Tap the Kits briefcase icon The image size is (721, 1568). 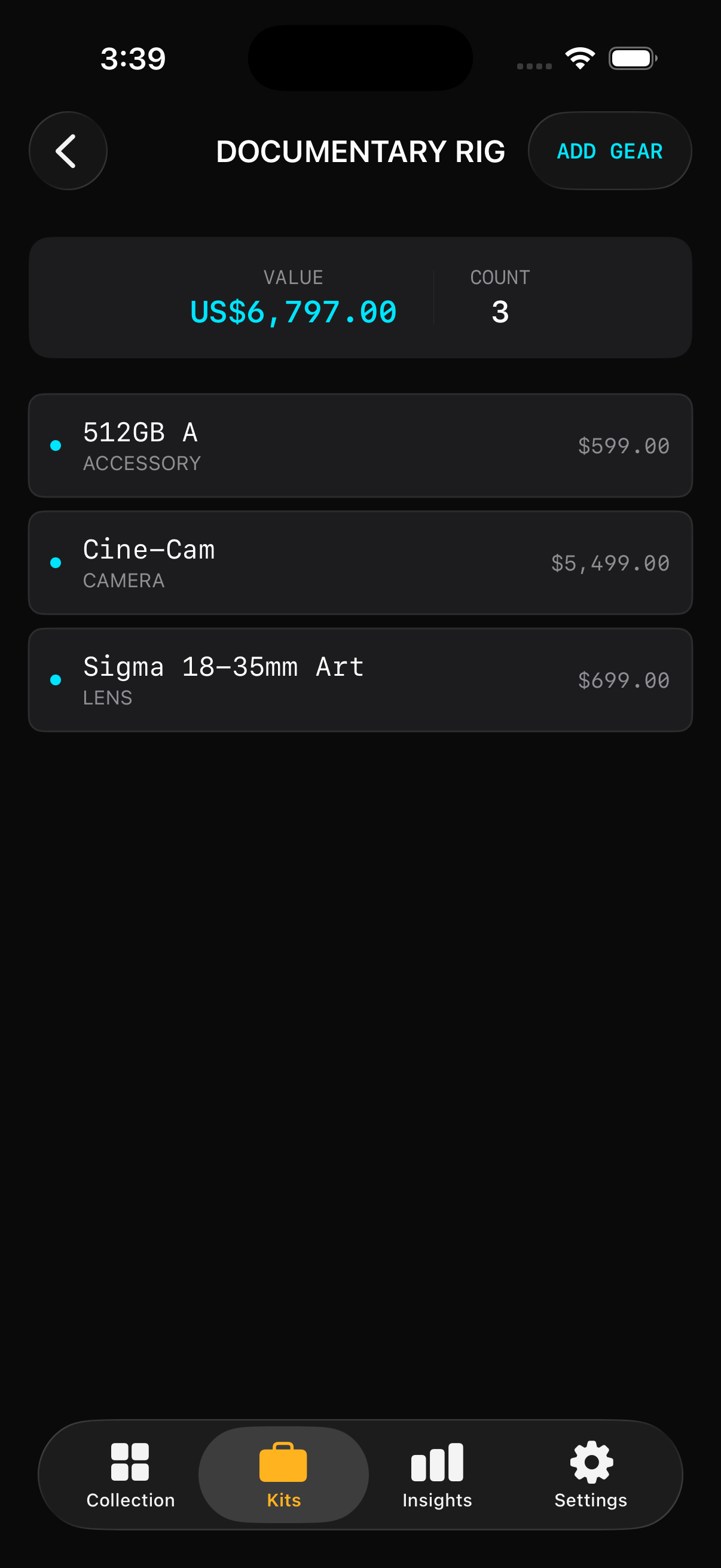[283, 1462]
